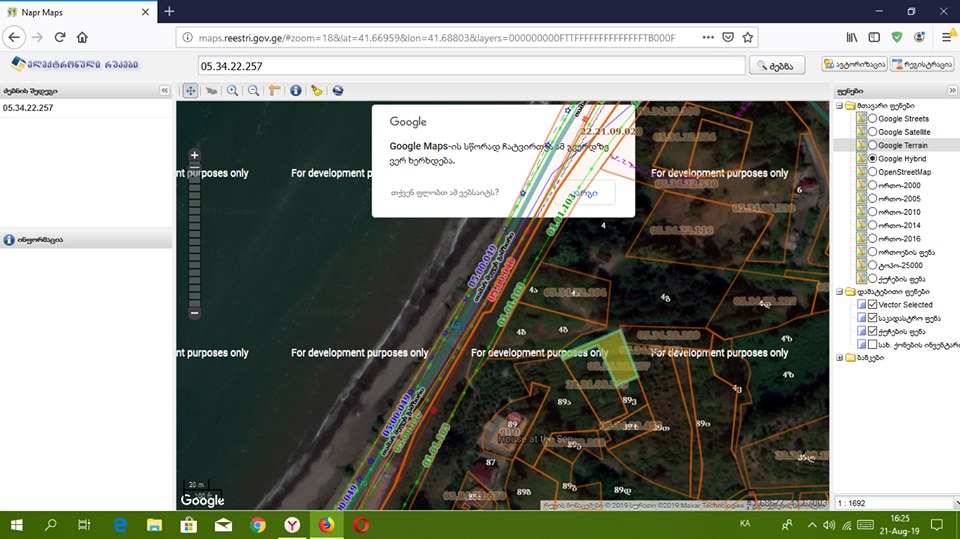
Task: Open browser home page
Action: pos(82,37)
